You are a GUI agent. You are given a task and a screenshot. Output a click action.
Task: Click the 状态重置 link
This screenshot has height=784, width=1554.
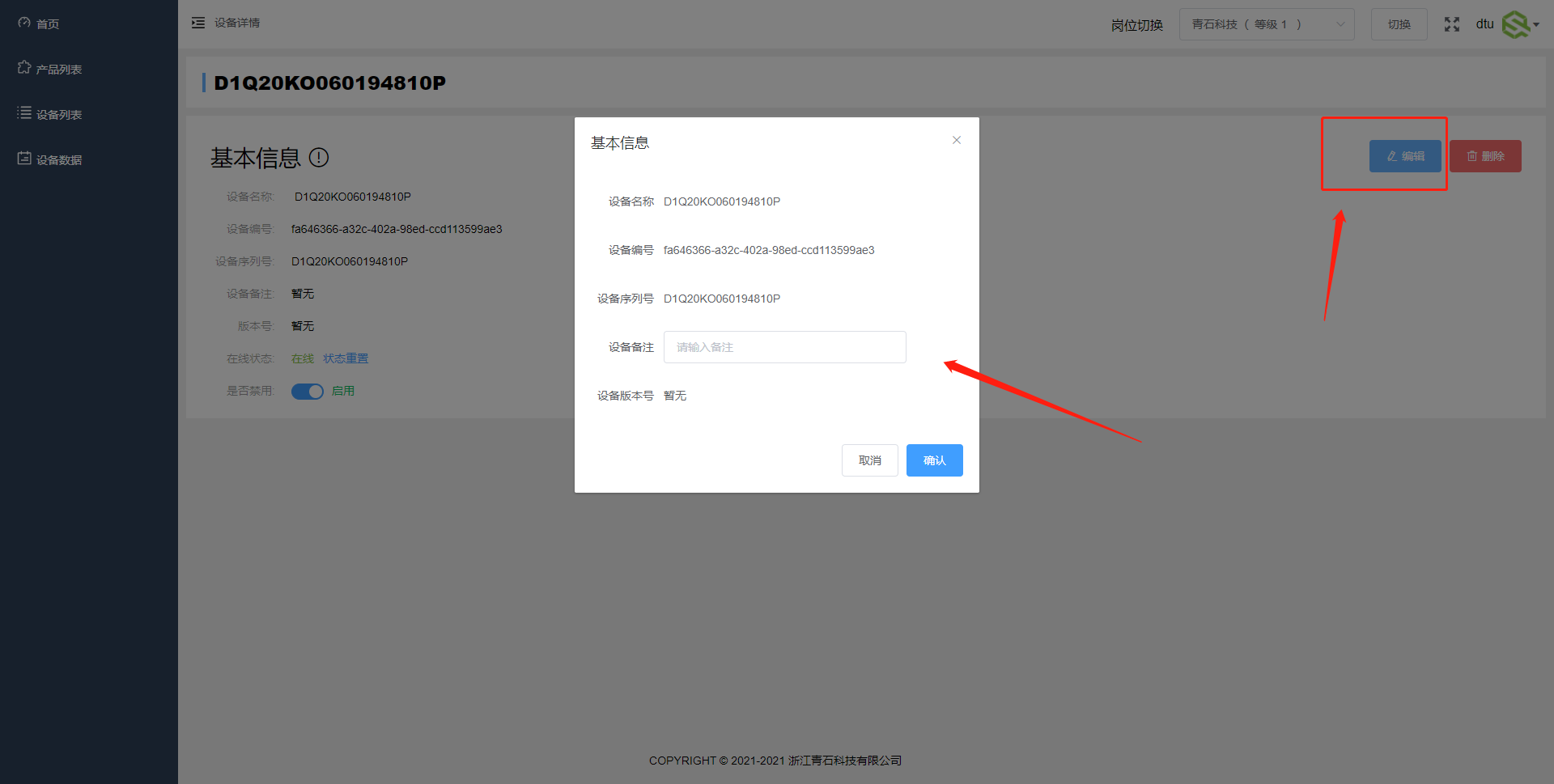[345, 358]
